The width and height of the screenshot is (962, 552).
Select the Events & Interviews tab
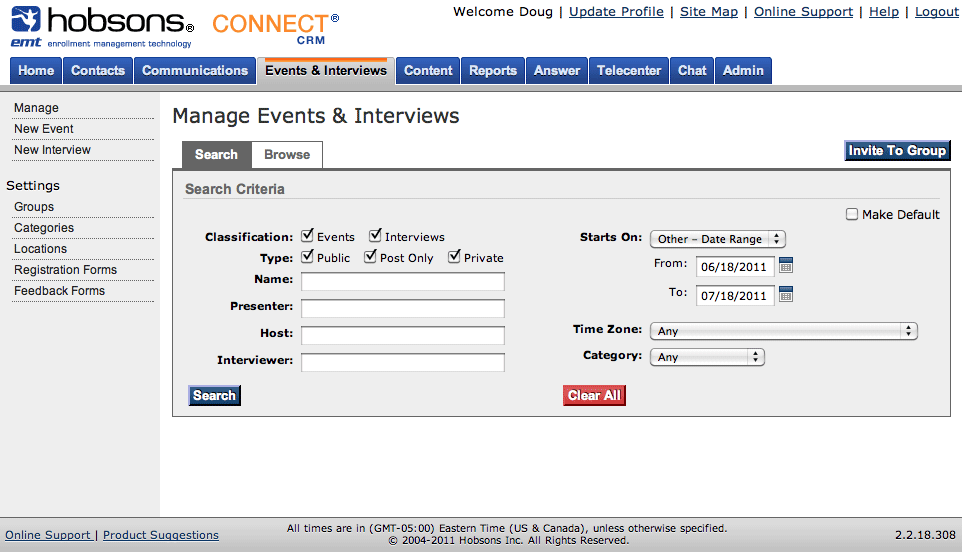pos(326,71)
